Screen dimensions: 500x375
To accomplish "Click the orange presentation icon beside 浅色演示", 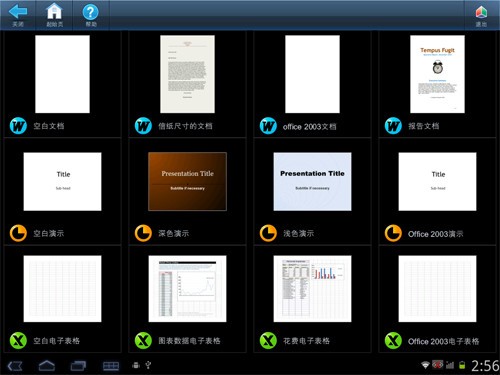I will (x=268, y=233).
